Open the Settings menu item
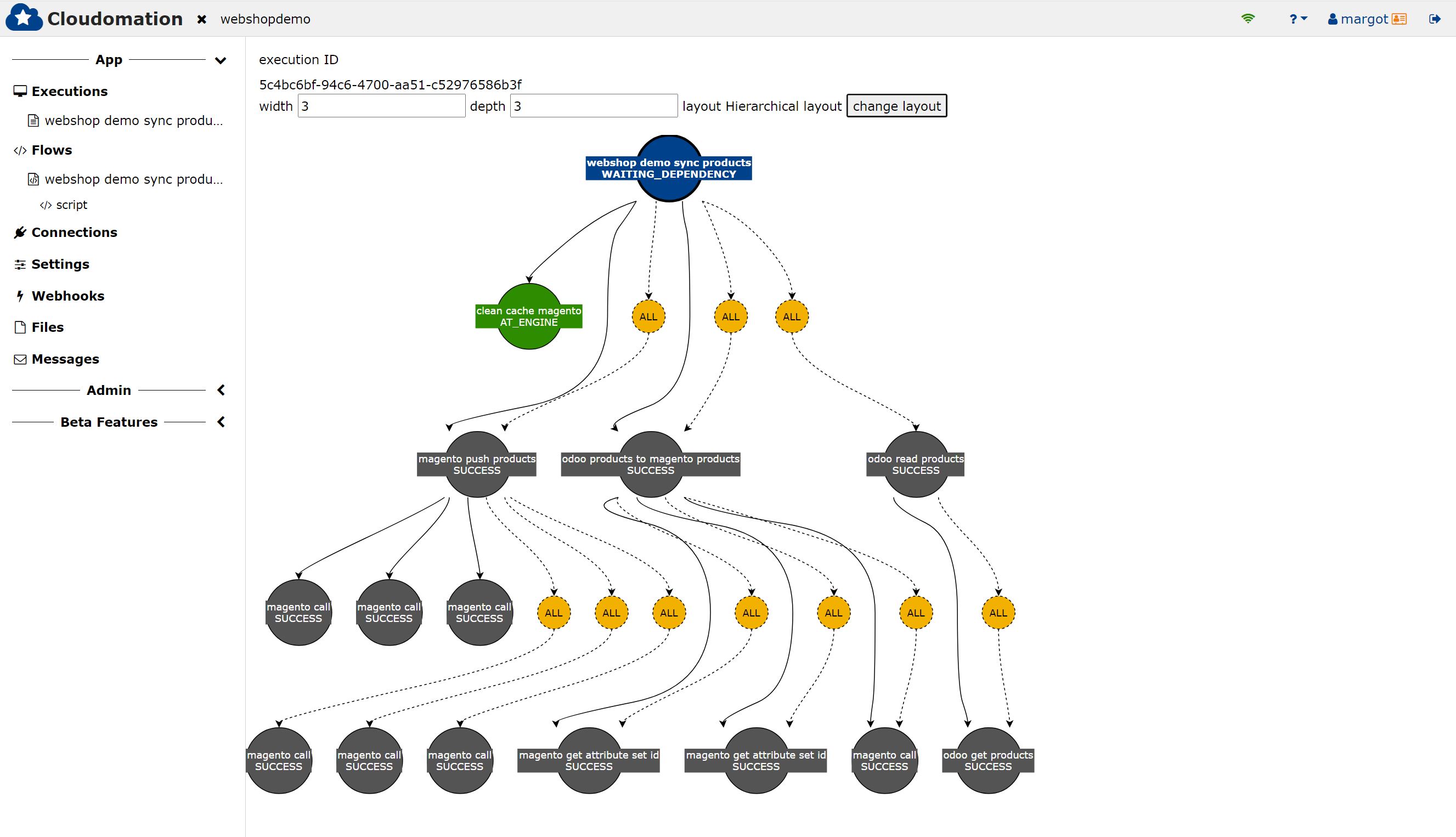This screenshot has height=837, width=1456. click(x=60, y=264)
